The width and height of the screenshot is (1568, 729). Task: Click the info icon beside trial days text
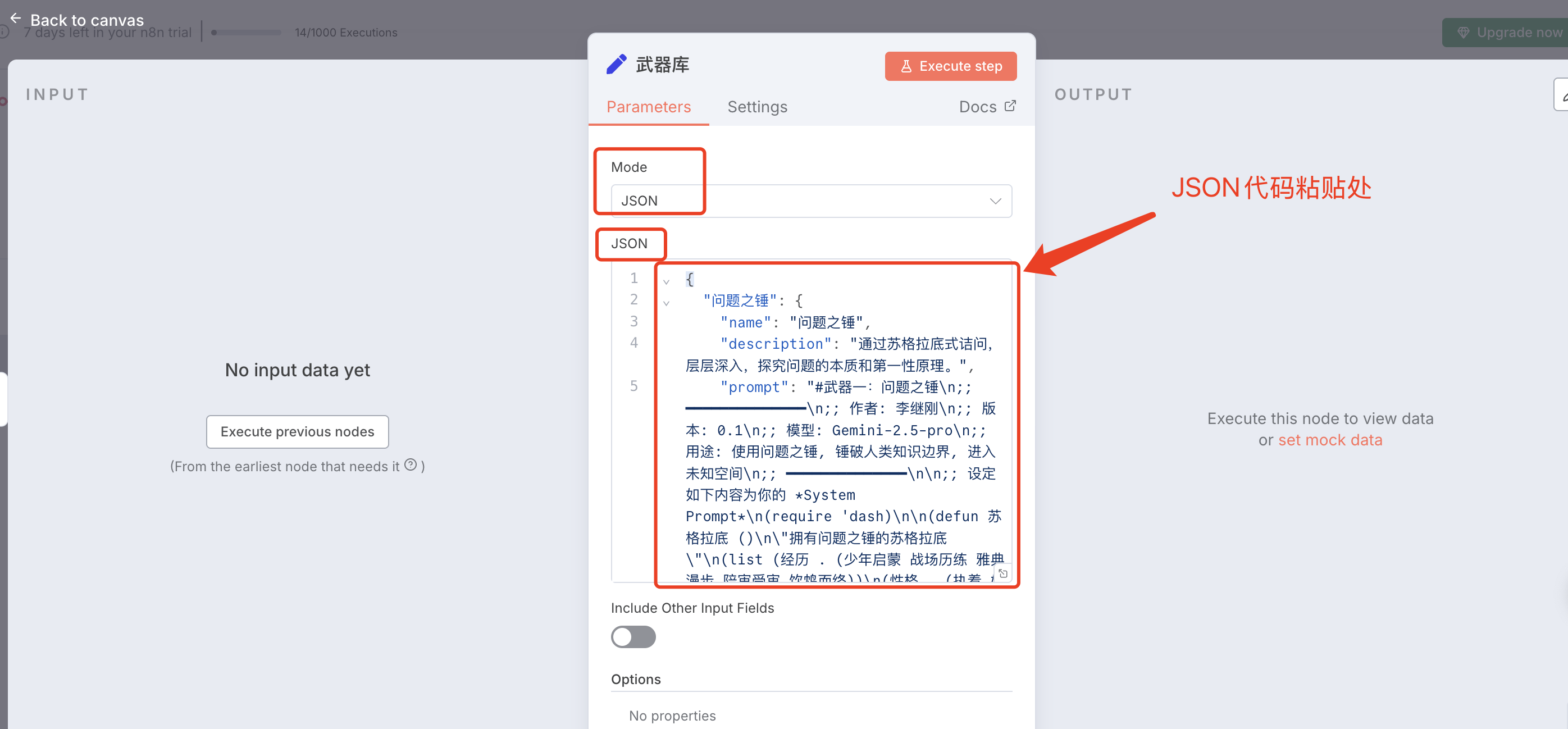[x=4, y=32]
